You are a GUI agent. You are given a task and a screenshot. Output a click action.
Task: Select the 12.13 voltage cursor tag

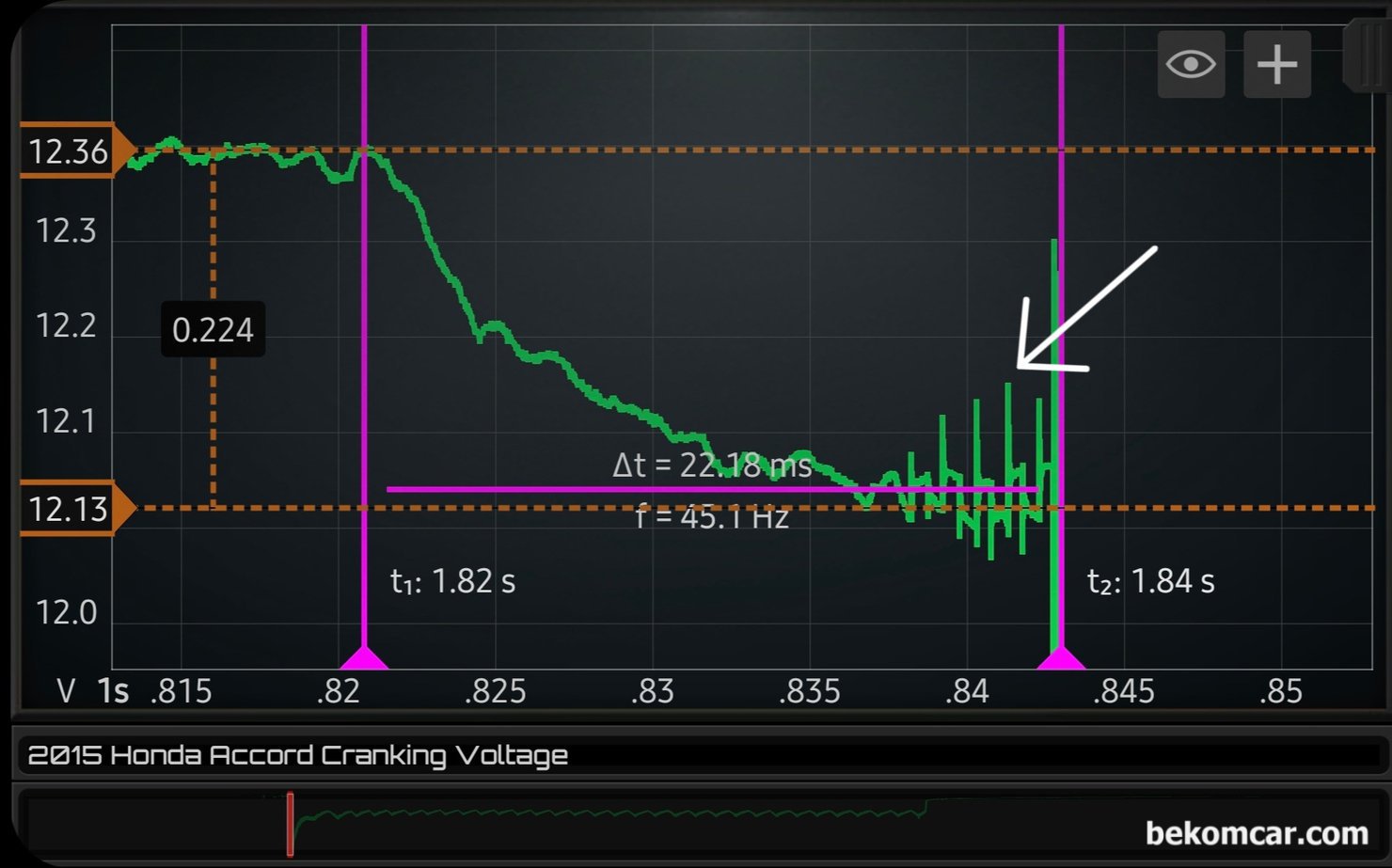point(71,509)
